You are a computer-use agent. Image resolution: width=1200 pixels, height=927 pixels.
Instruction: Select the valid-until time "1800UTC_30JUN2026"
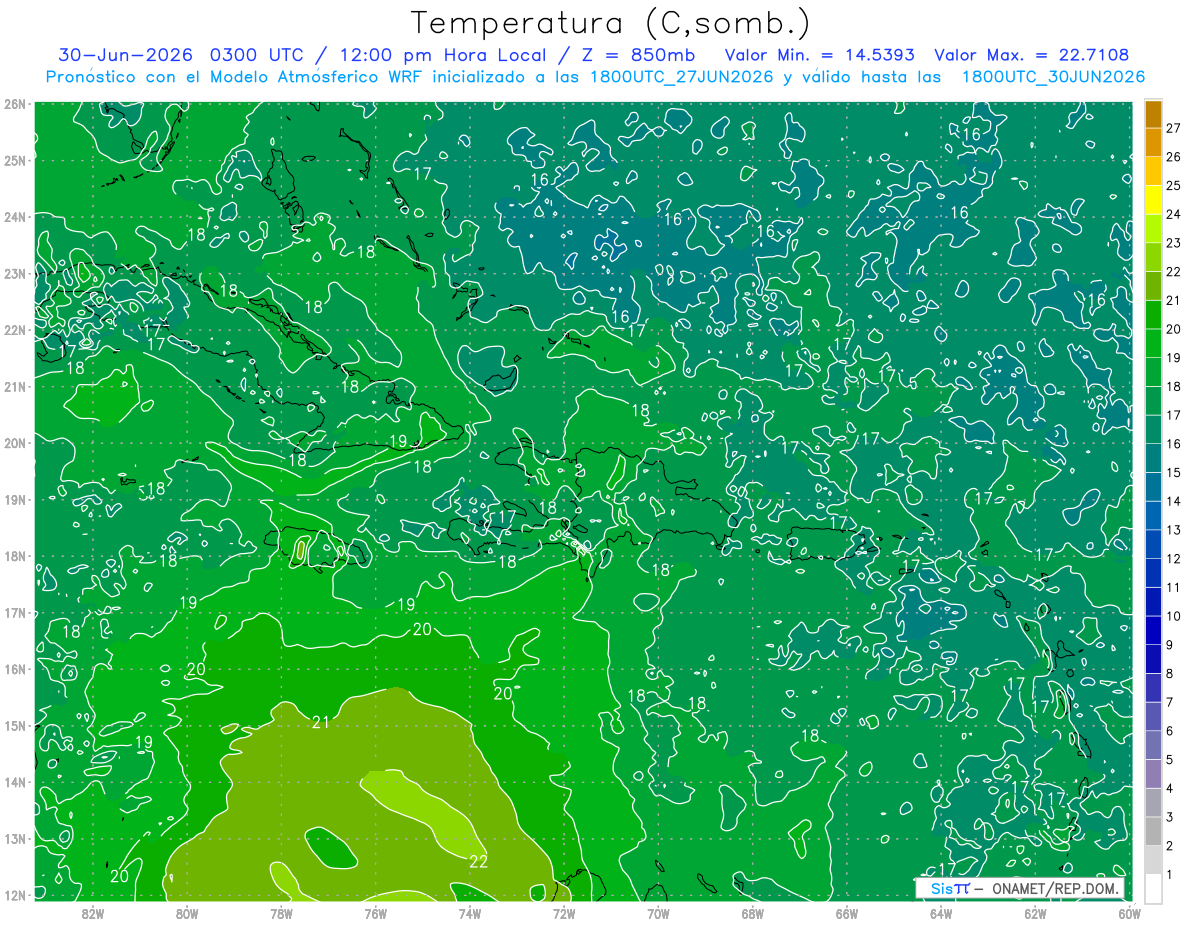tap(1053, 77)
